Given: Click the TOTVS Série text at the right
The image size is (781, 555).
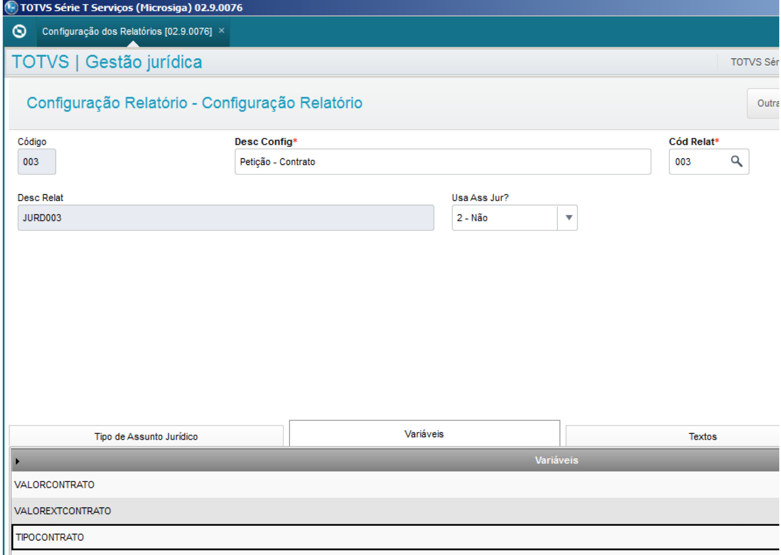Looking at the screenshot, I should 754,62.
